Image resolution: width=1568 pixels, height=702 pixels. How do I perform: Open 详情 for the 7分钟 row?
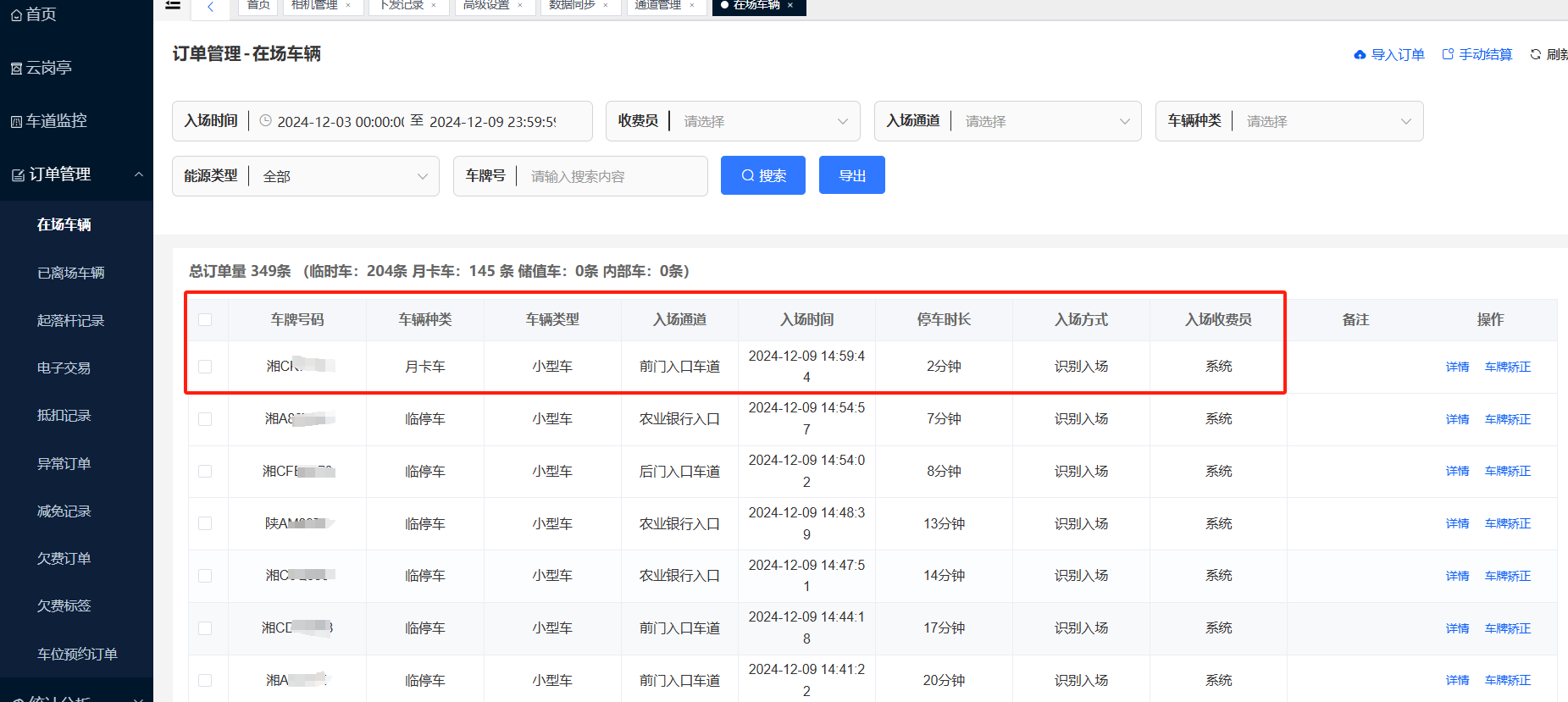(x=1458, y=419)
